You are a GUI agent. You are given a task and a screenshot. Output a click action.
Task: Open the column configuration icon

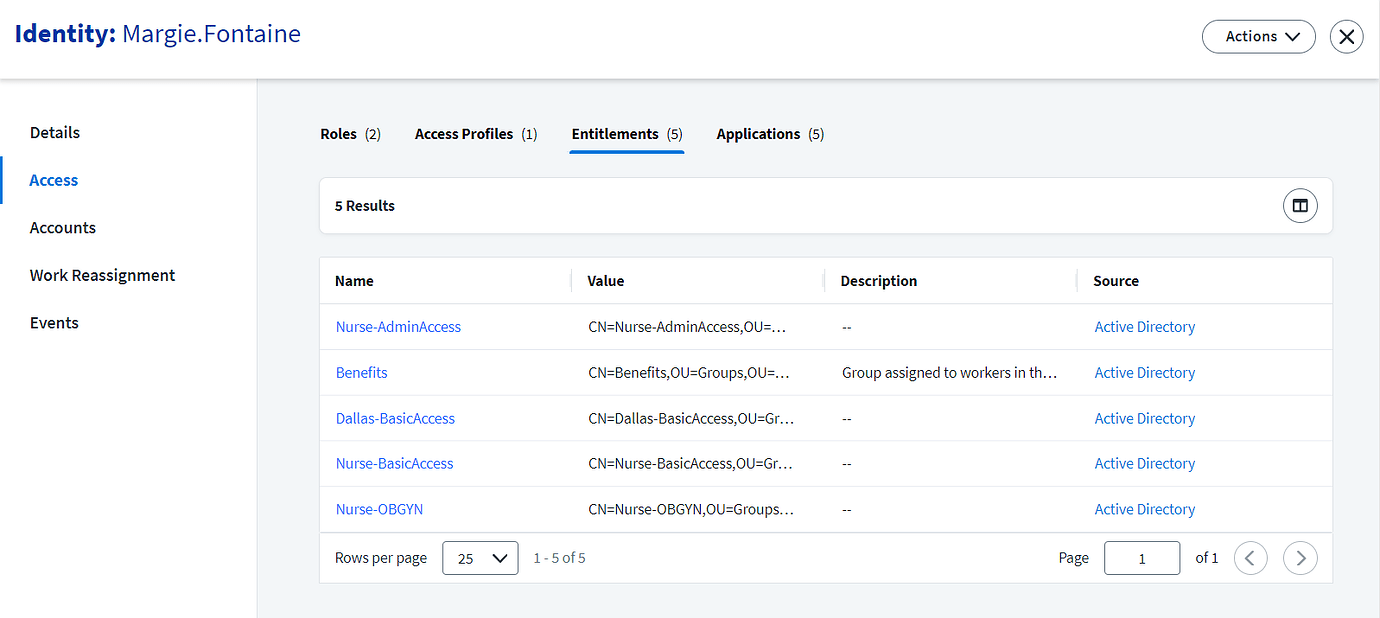(x=1300, y=205)
